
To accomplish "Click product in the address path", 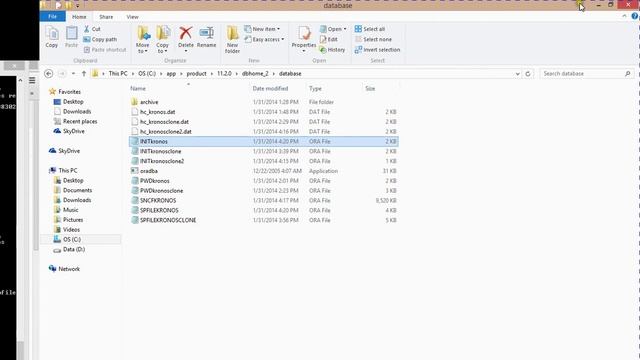I will coord(196,74).
